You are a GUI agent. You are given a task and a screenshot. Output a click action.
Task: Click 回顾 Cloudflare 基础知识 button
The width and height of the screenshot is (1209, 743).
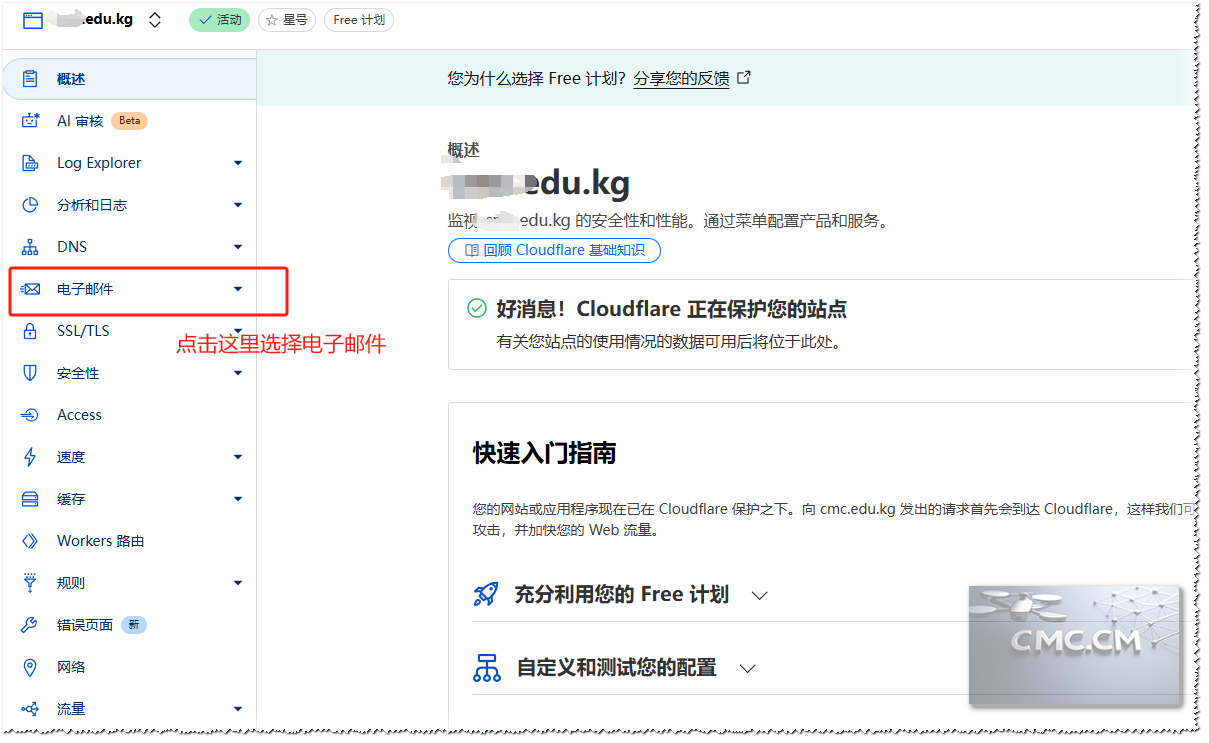coord(554,250)
